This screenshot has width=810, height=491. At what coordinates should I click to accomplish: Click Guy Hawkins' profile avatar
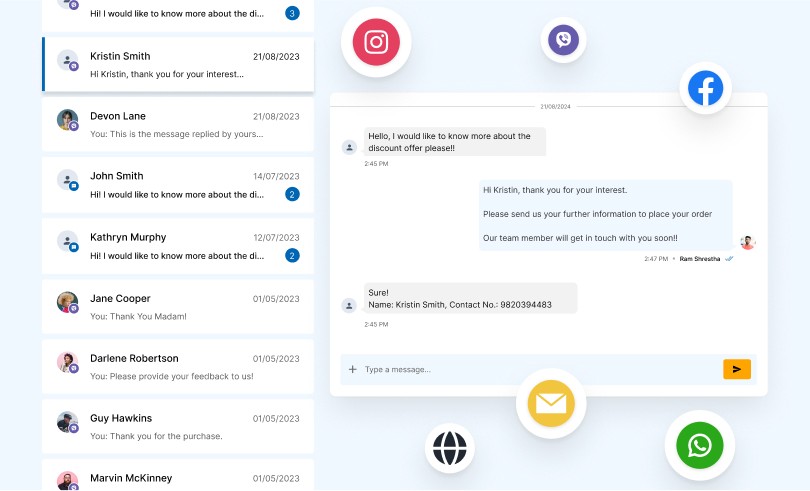coord(67,422)
